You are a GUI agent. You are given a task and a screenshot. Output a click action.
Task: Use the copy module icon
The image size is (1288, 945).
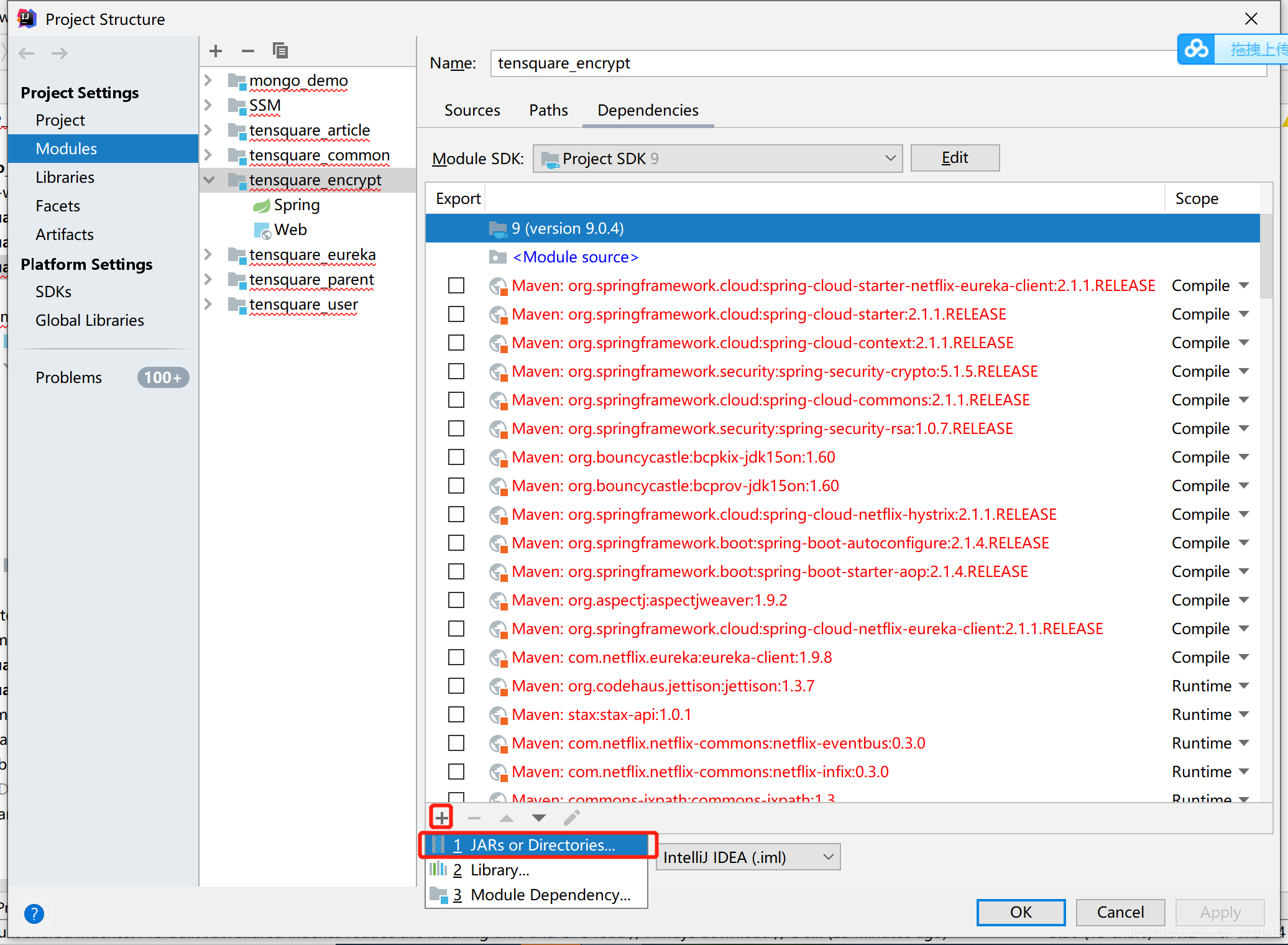pos(280,50)
